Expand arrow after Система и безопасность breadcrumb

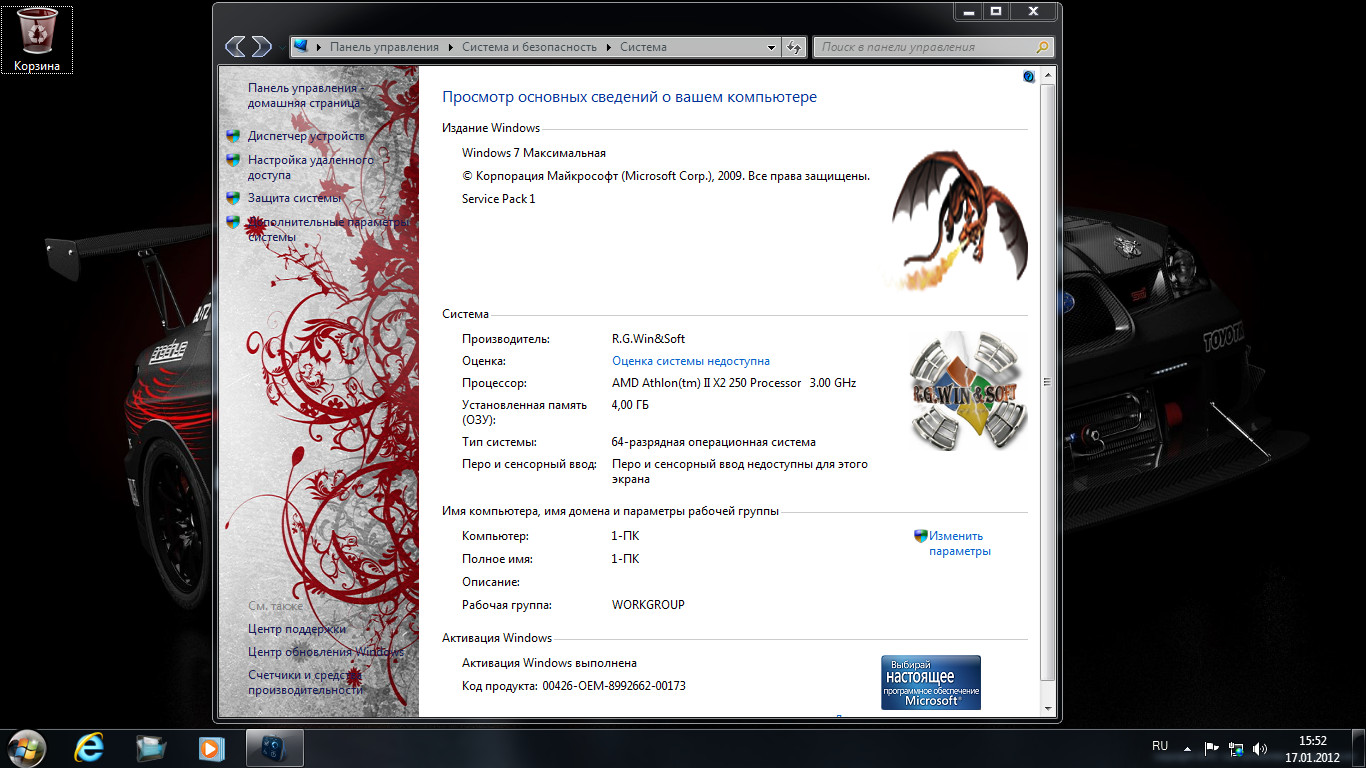click(x=608, y=47)
